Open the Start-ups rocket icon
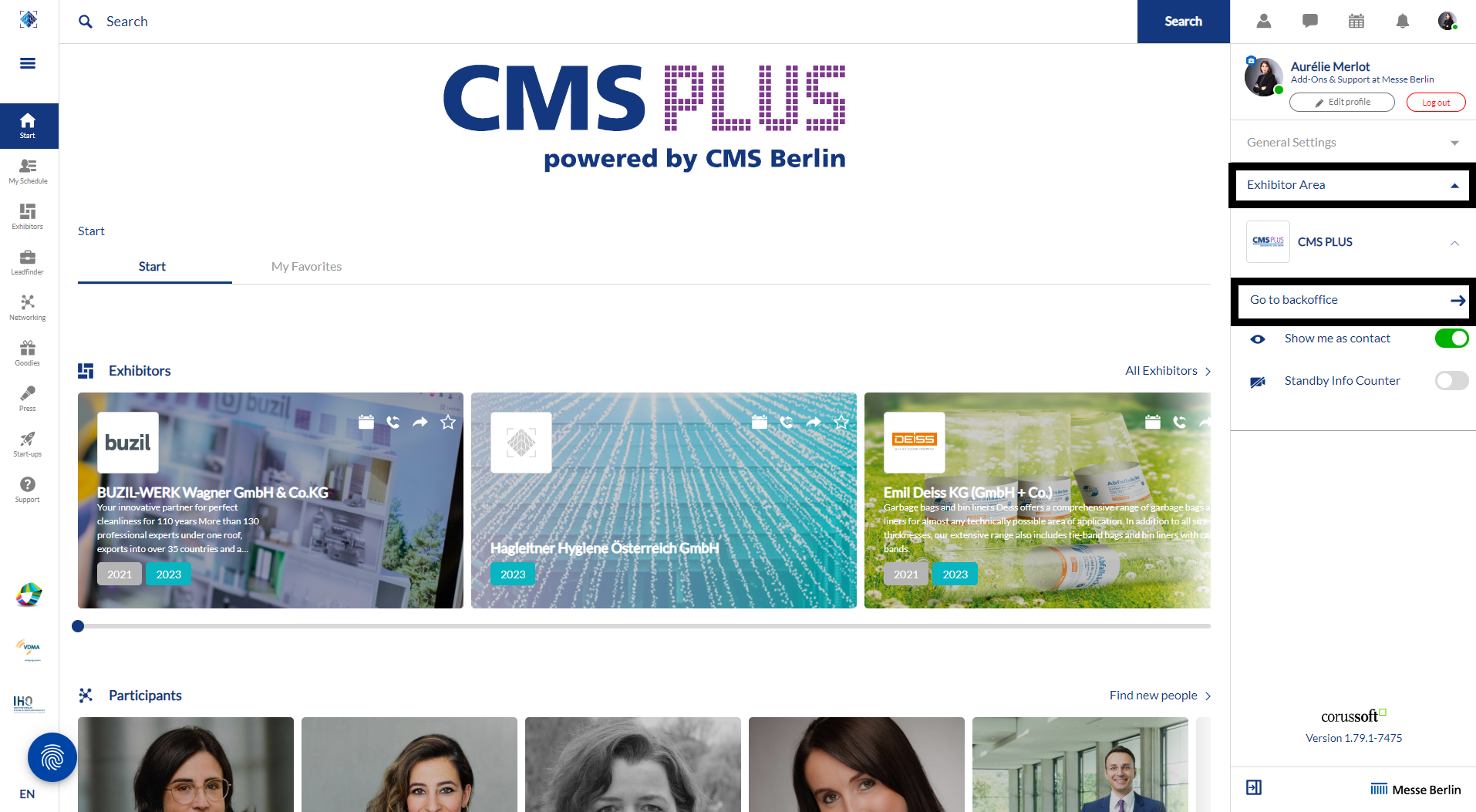 [28, 444]
